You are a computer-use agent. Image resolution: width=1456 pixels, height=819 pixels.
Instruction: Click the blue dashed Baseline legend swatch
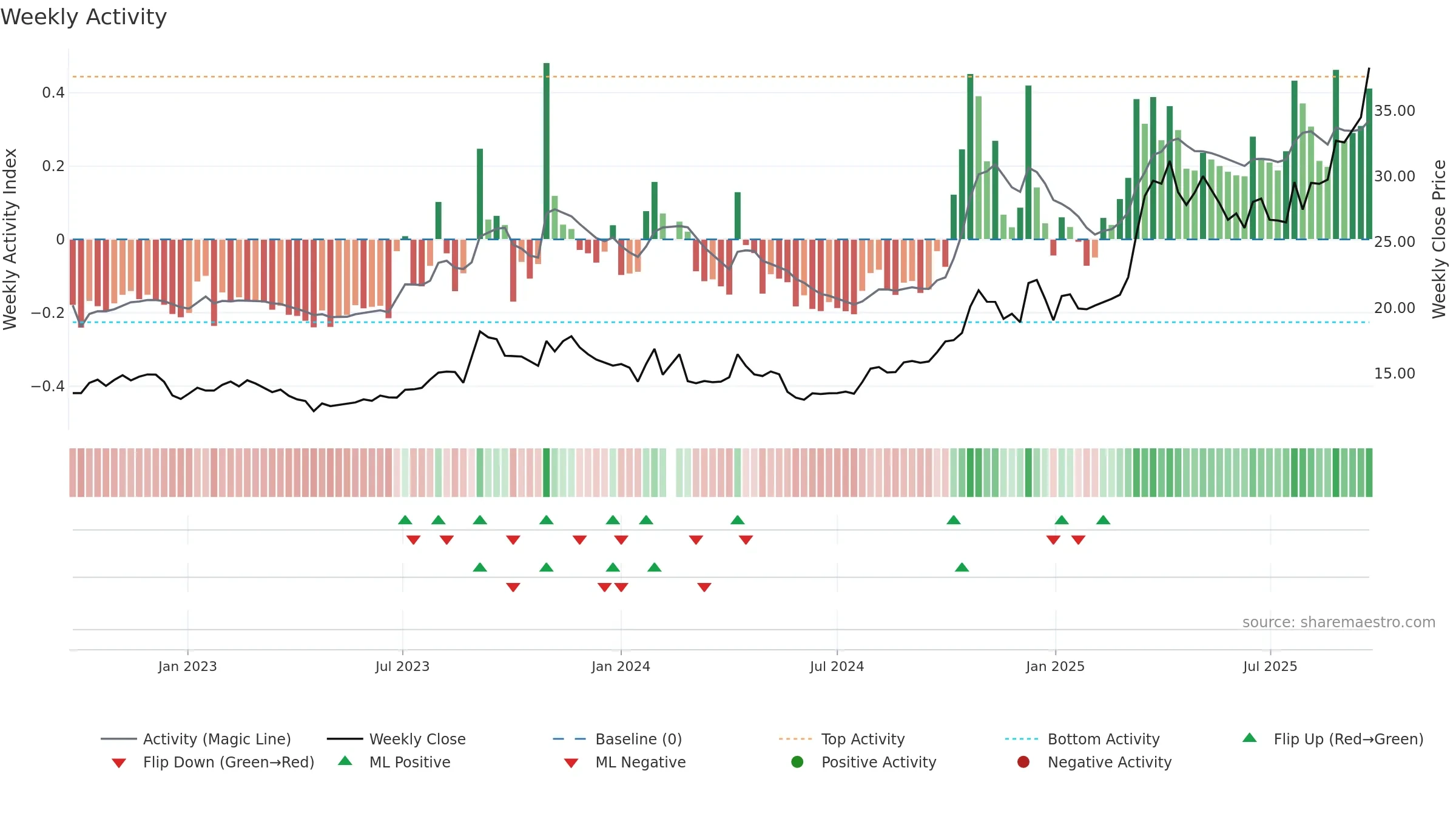[570, 739]
